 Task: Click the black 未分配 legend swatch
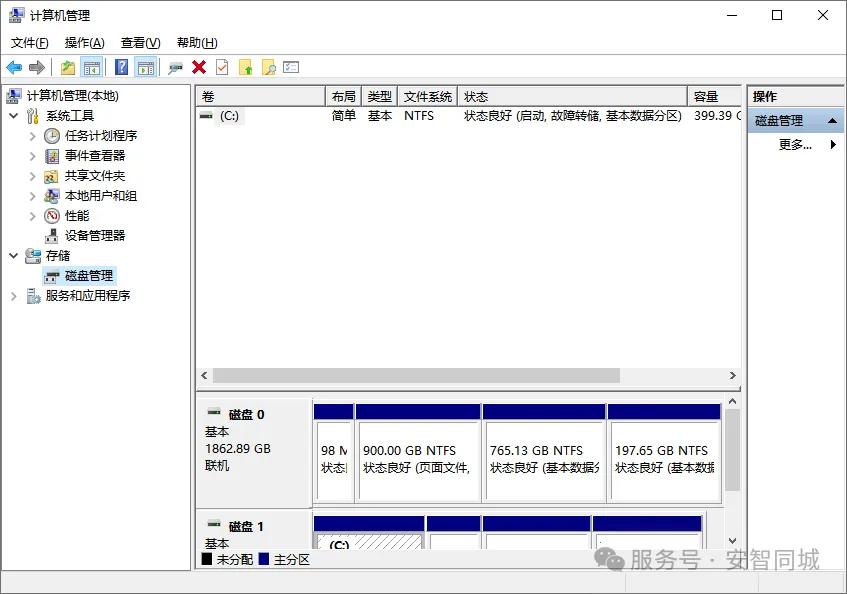(206, 559)
